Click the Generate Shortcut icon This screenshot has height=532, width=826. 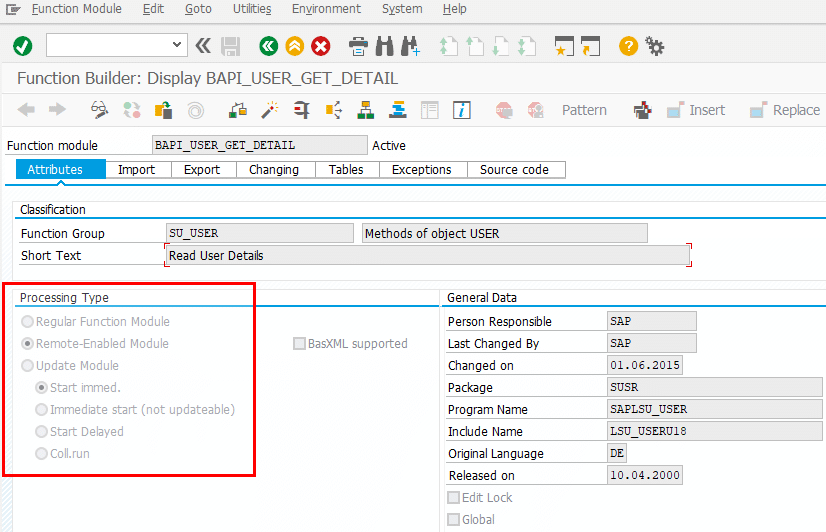pyautogui.click(x=591, y=46)
